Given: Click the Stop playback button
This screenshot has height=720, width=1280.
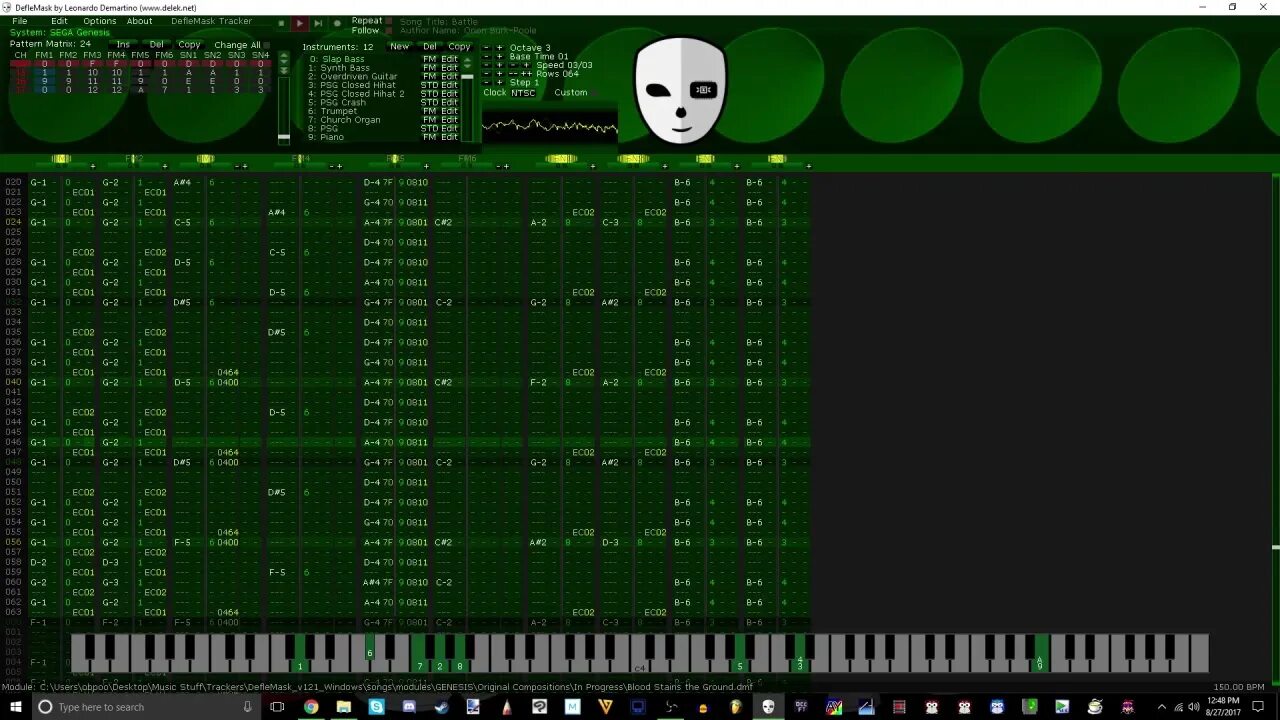Looking at the screenshot, I should click(282, 23).
